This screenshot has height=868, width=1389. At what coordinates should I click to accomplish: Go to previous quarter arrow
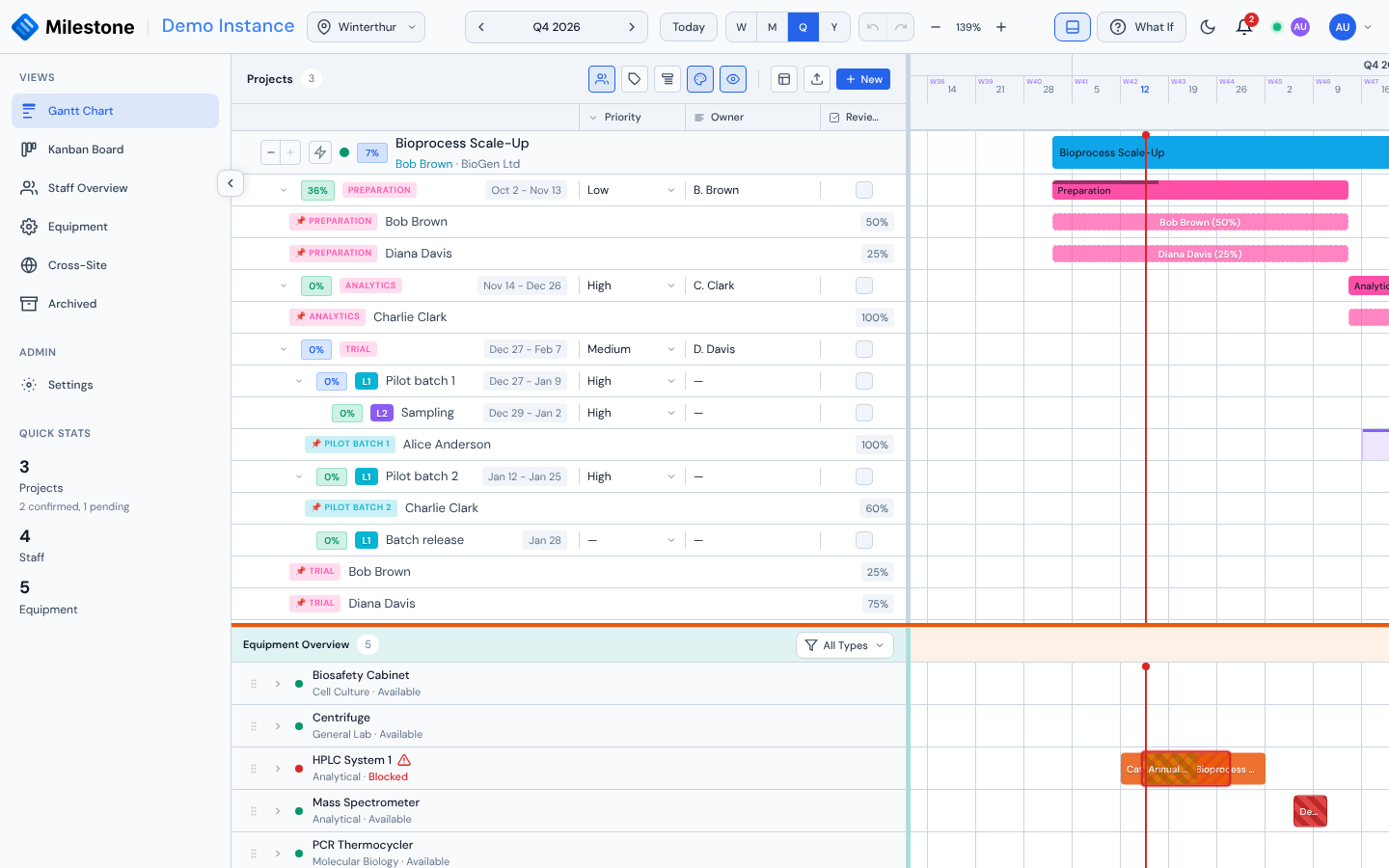tap(481, 27)
